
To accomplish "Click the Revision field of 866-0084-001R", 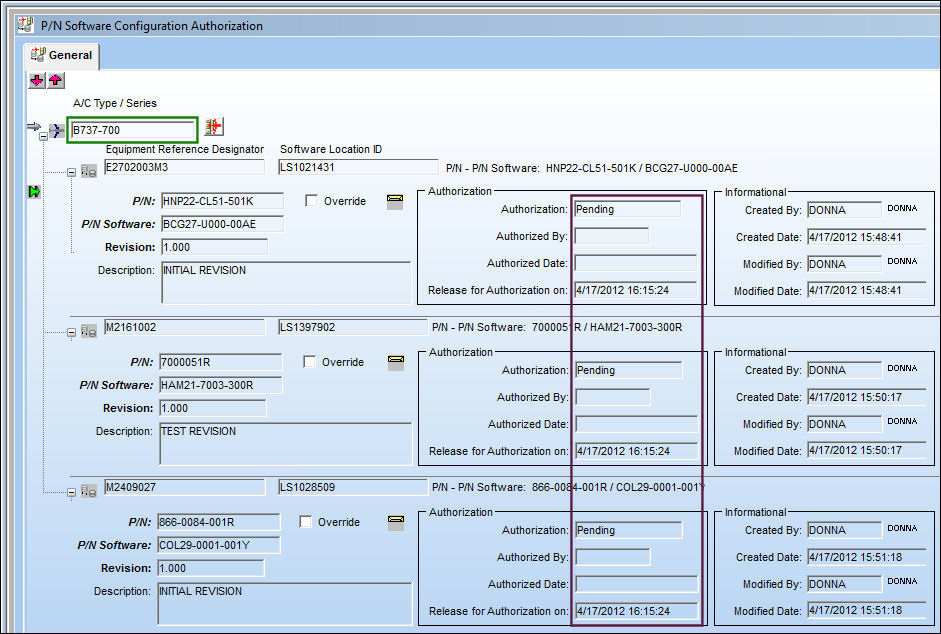I will pyautogui.click(x=211, y=568).
